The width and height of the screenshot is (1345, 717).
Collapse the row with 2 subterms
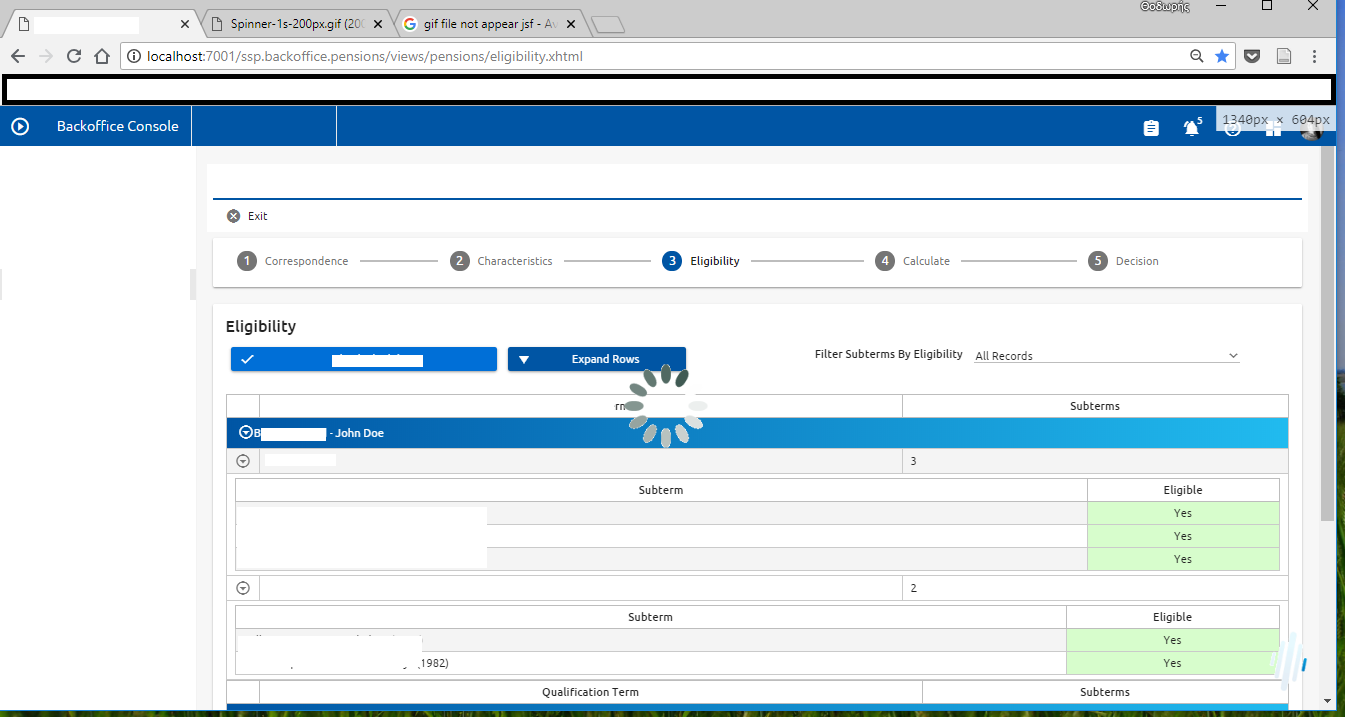(x=242, y=588)
